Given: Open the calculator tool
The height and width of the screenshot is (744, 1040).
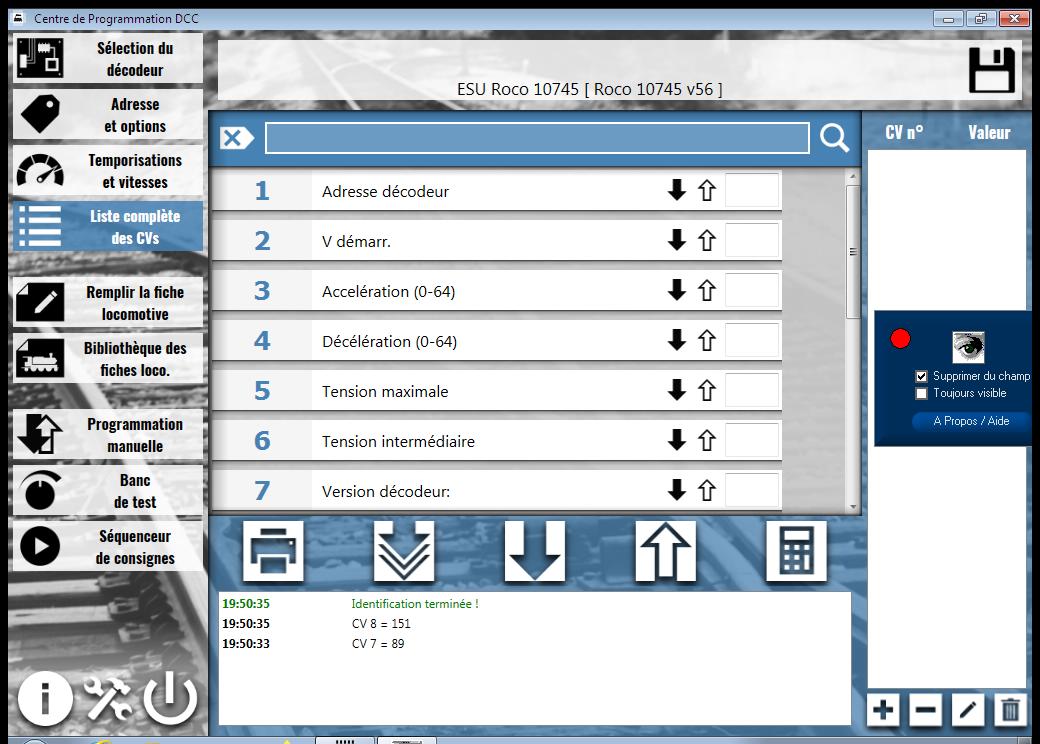Looking at the screenshot, I should point(796,551).
